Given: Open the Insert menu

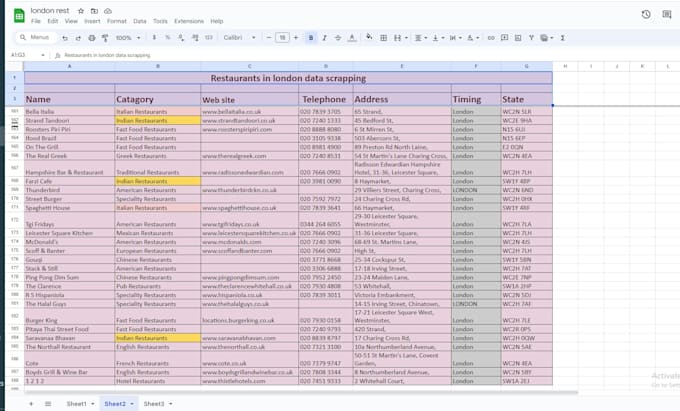Looking at the screenshot, I should coord(92,21).
